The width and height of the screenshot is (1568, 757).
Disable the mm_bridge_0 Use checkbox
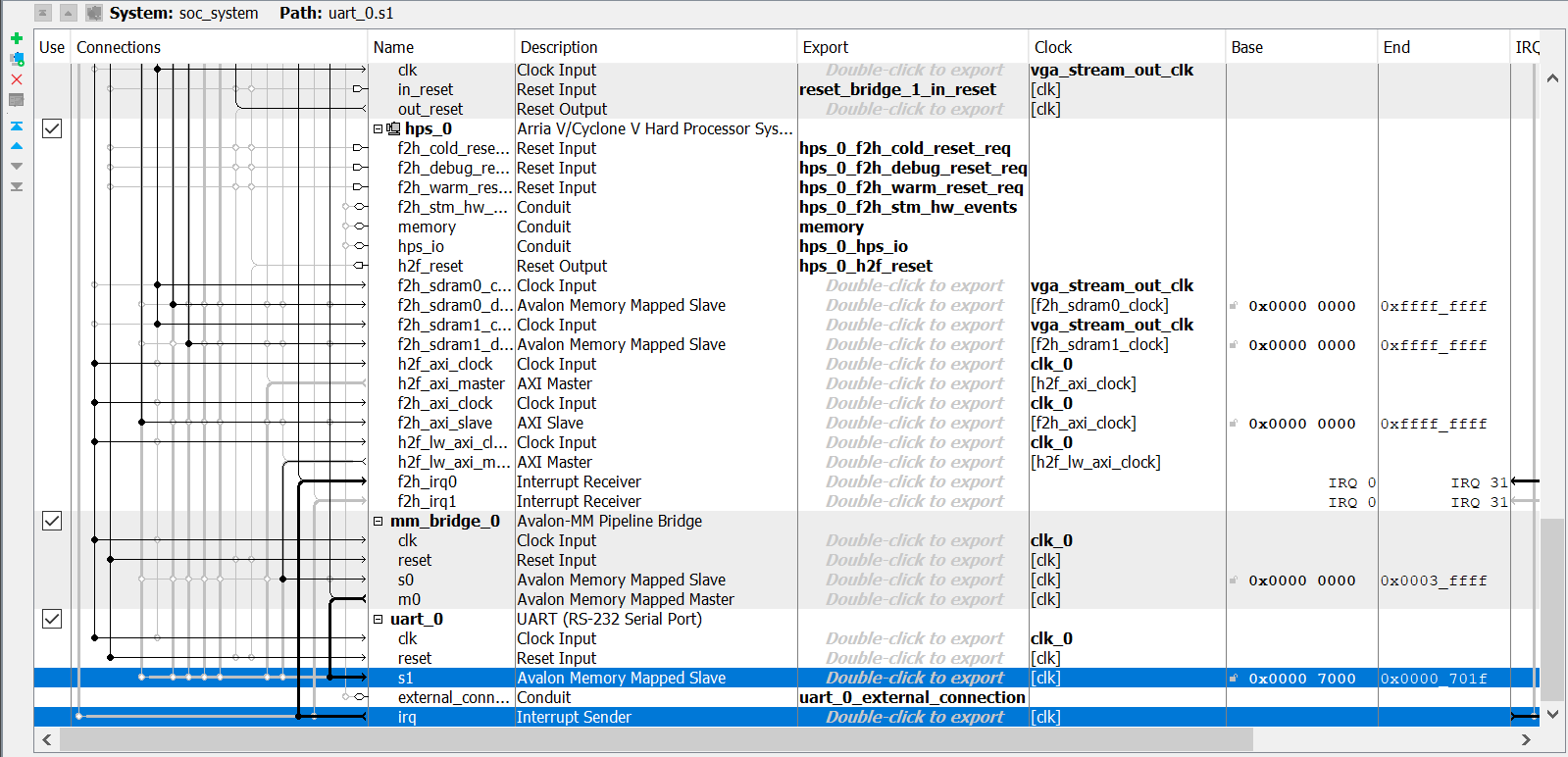[x=52, y=521]
